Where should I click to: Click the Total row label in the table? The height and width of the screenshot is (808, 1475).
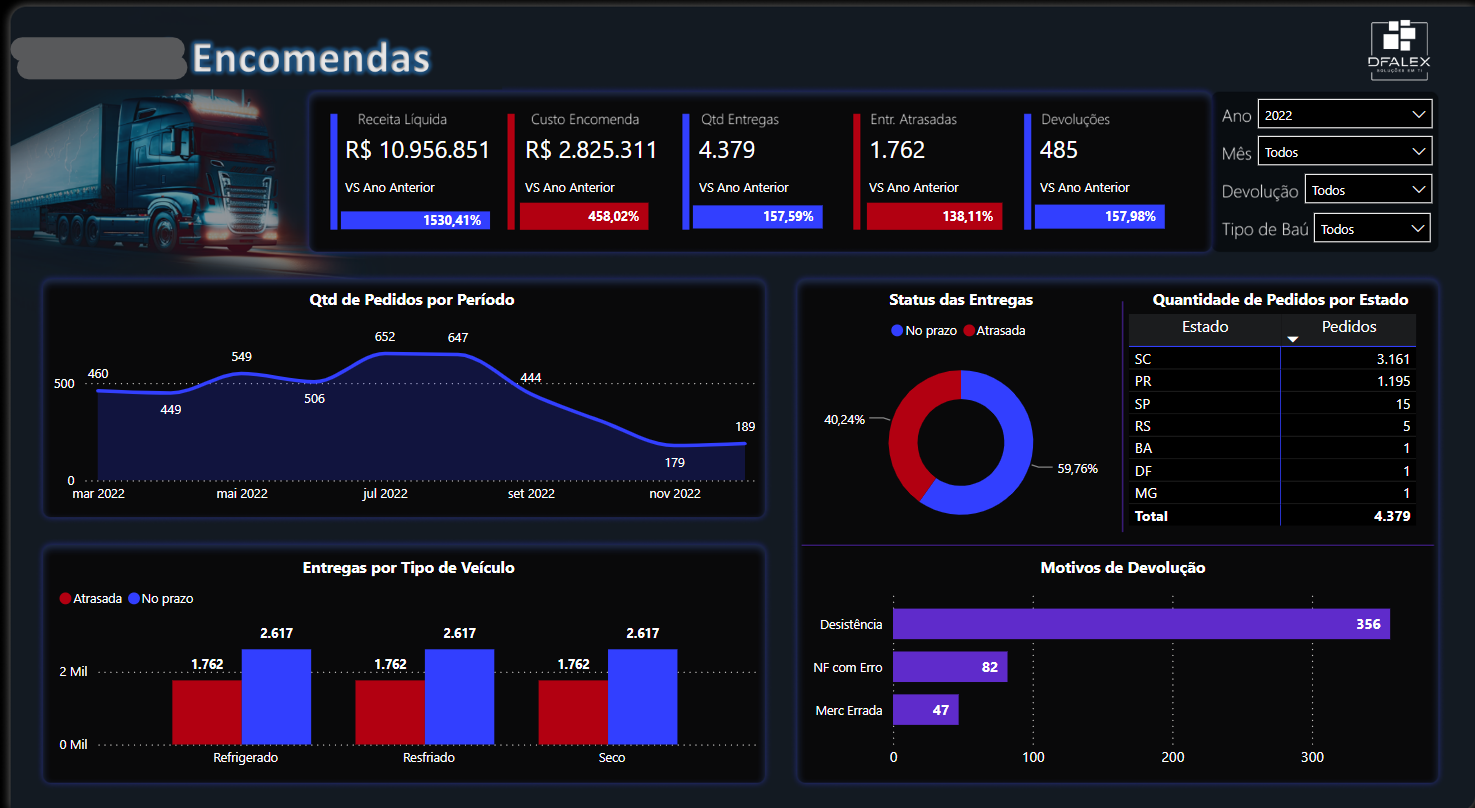point(1151,516)
